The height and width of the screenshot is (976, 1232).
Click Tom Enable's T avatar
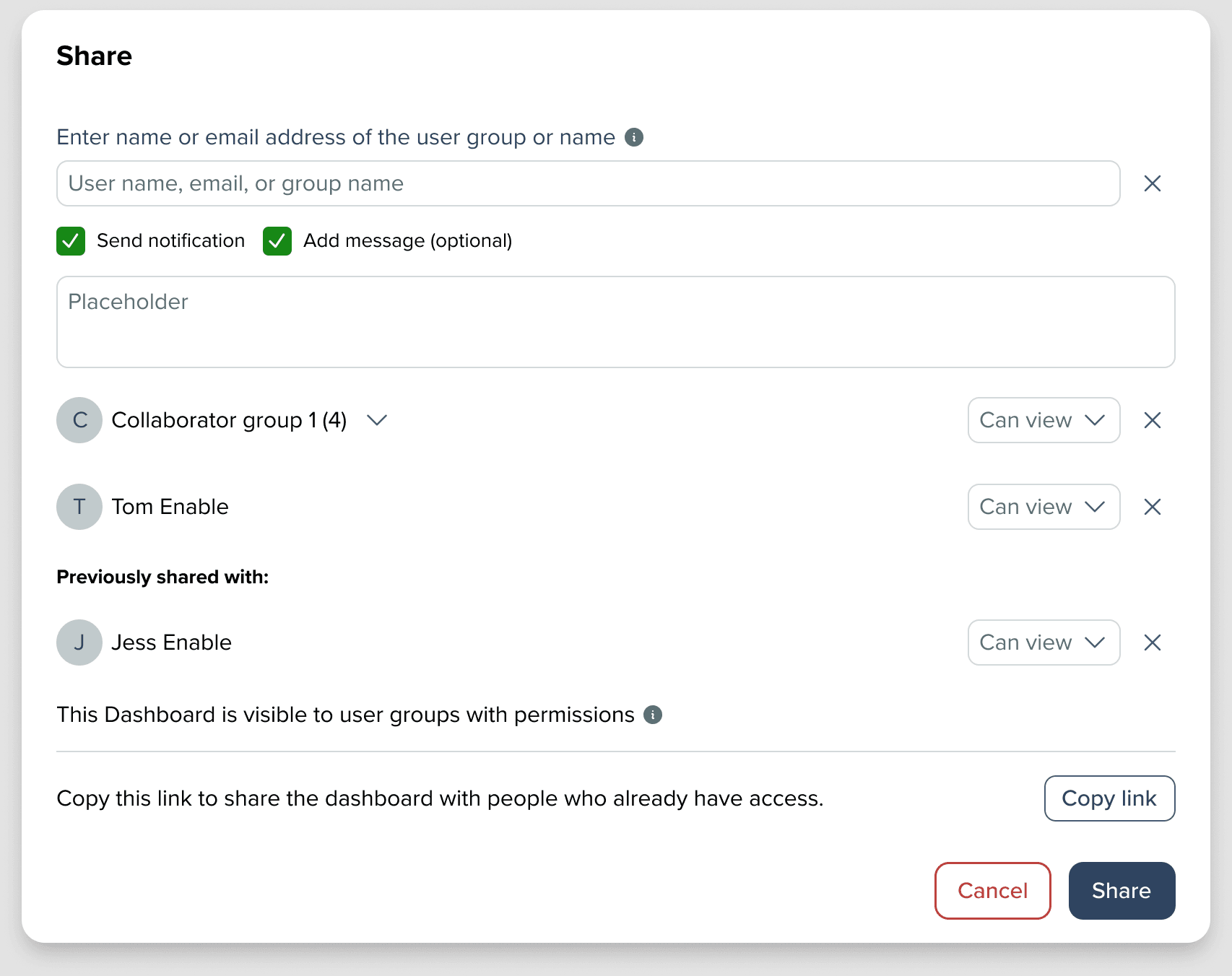tap(79, 507)
